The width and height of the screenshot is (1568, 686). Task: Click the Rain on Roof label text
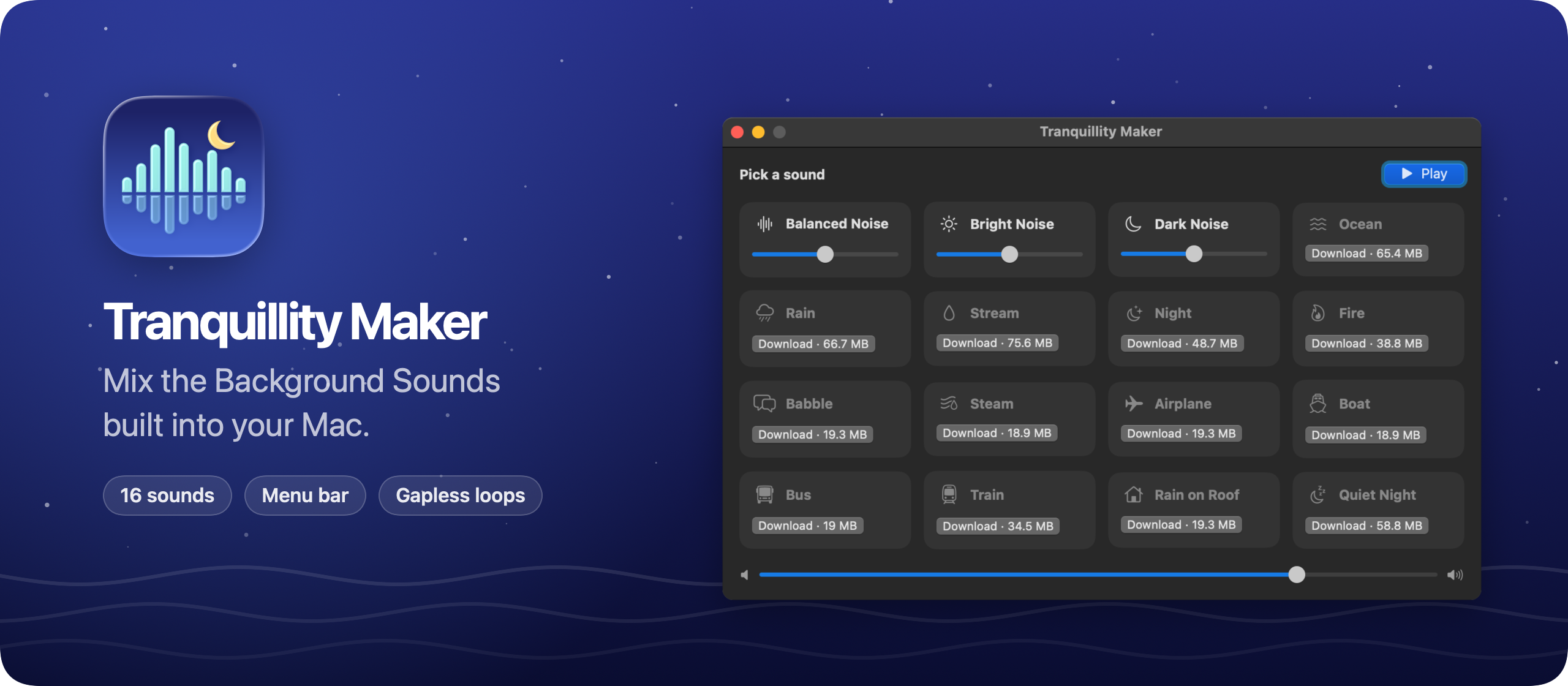click(x=1197, y=495)
